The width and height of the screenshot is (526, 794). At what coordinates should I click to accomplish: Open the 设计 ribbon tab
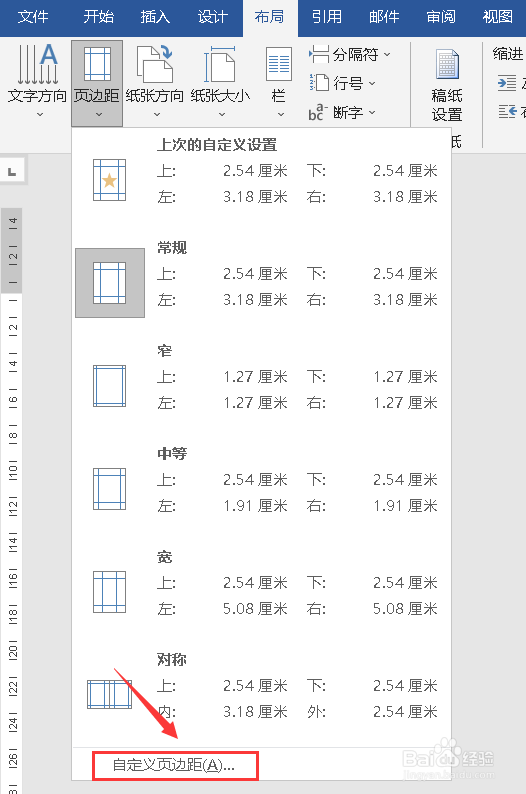tap(212, 17)
